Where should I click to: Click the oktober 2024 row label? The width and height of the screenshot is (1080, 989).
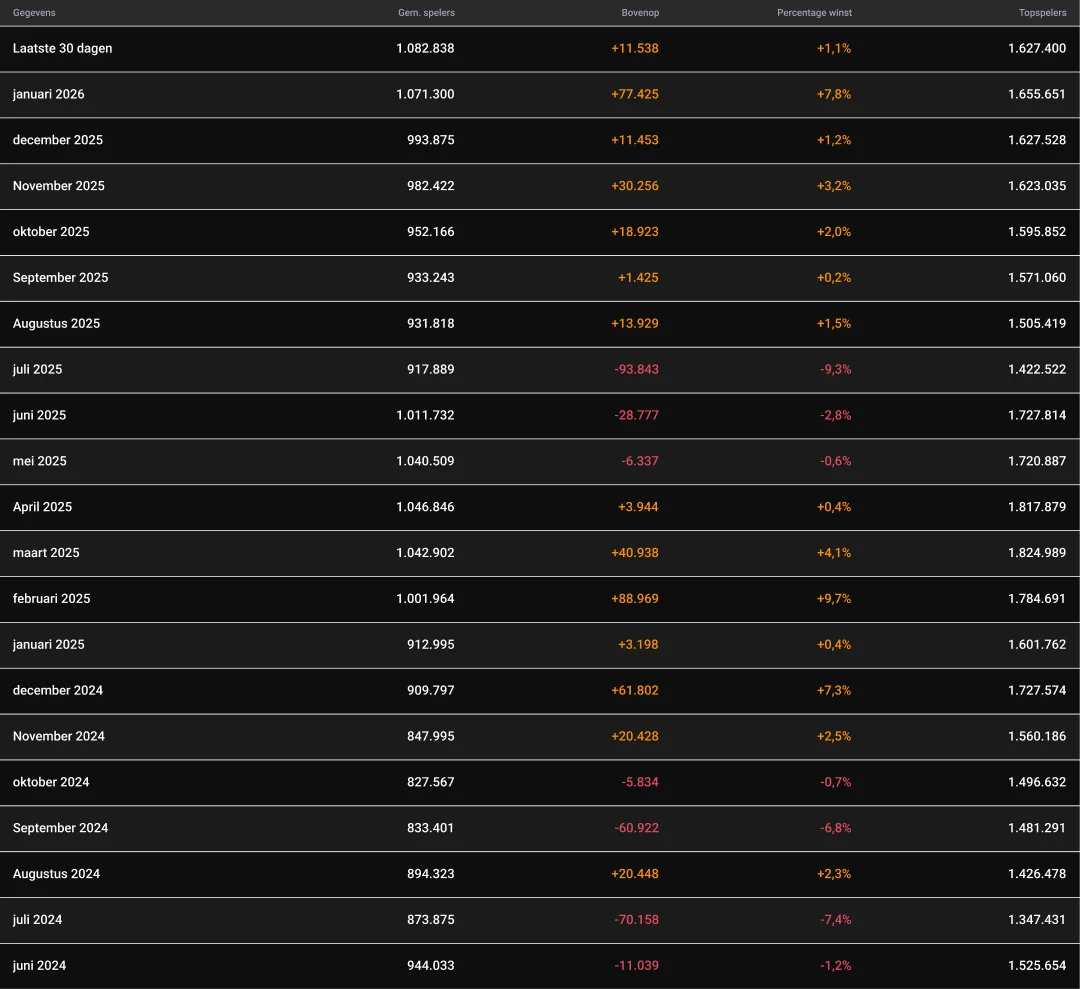51,782
